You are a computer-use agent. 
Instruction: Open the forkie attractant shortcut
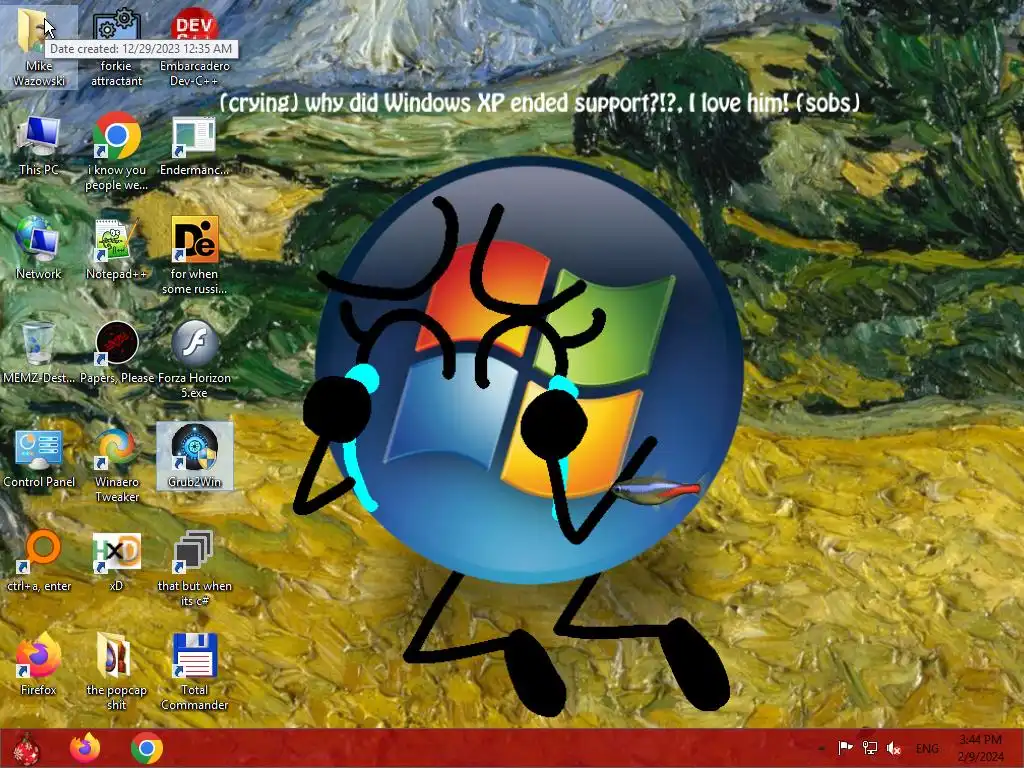[116, 47]
